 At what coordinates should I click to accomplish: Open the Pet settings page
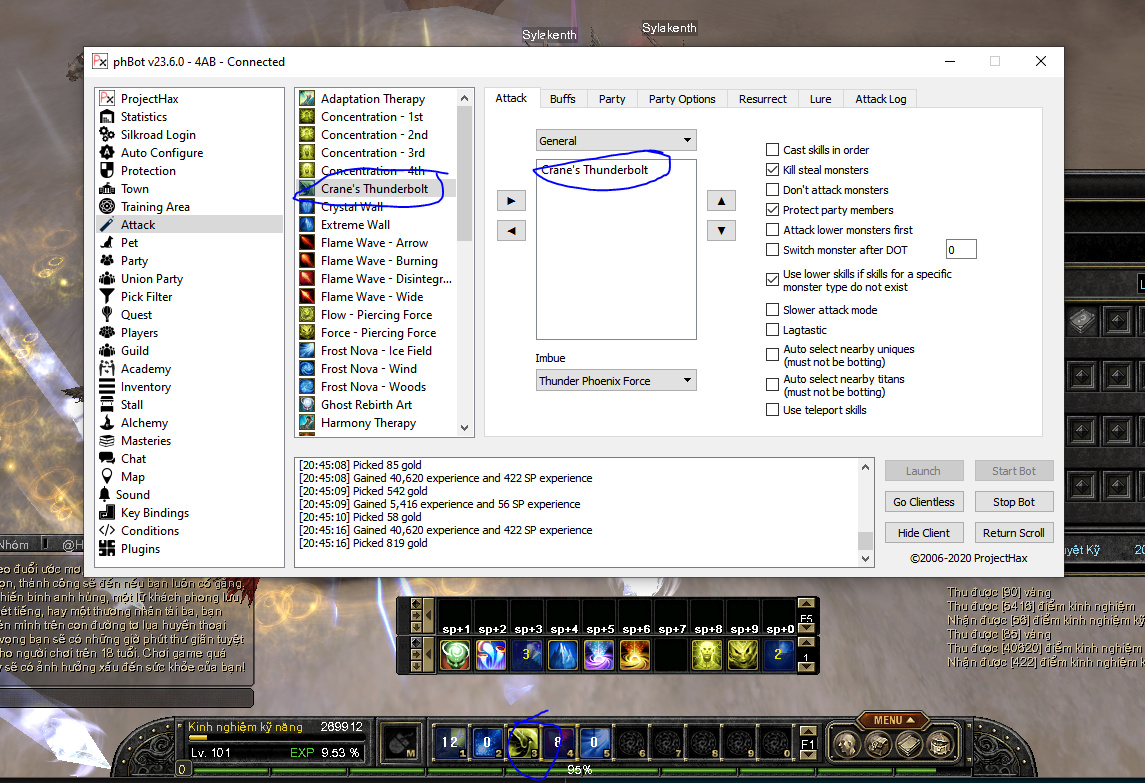[129, 243]
